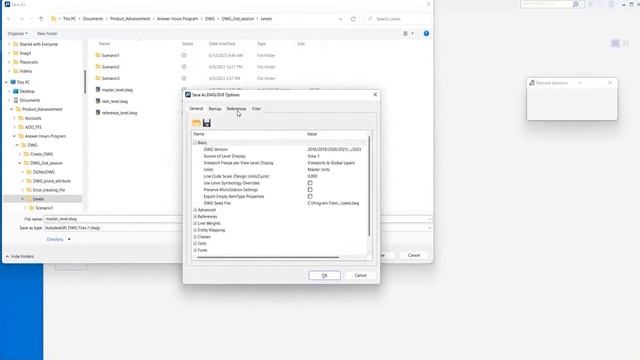Viewport: 640px width, 360px height.
Task: Click the reference_level.dwg file icon
Action: click(x=98, y=112)
